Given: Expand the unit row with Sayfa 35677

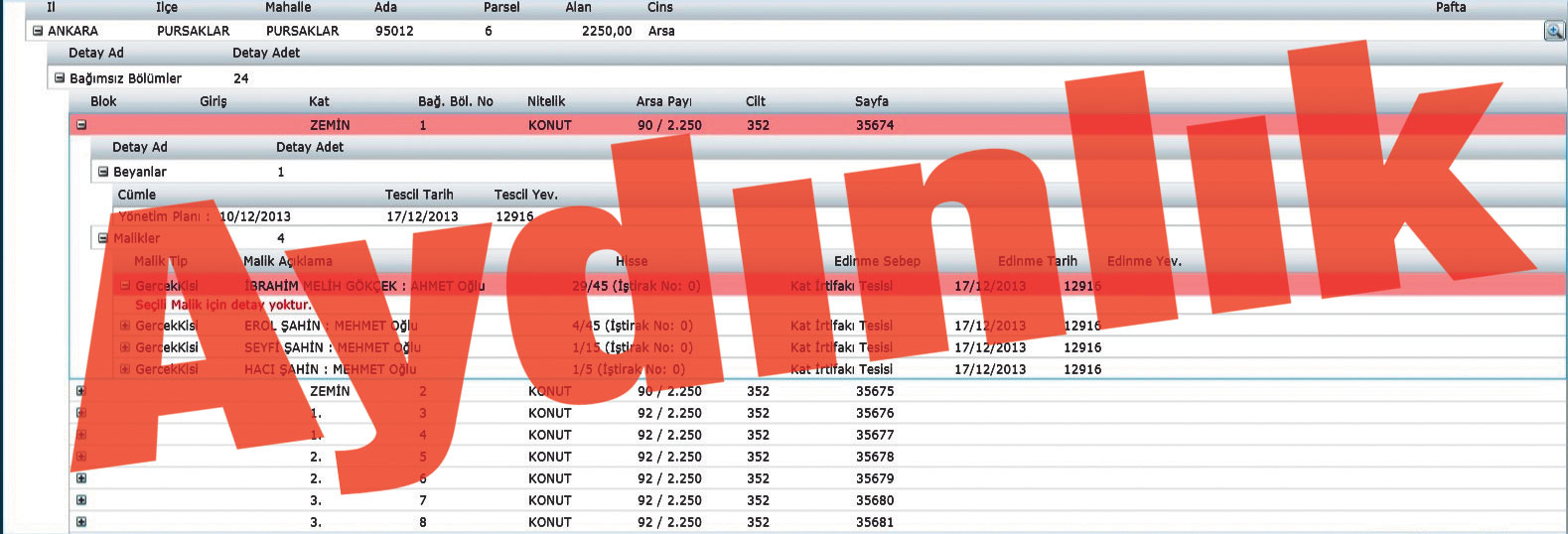Looking at the screenshot, I should (x=81, y=435).
